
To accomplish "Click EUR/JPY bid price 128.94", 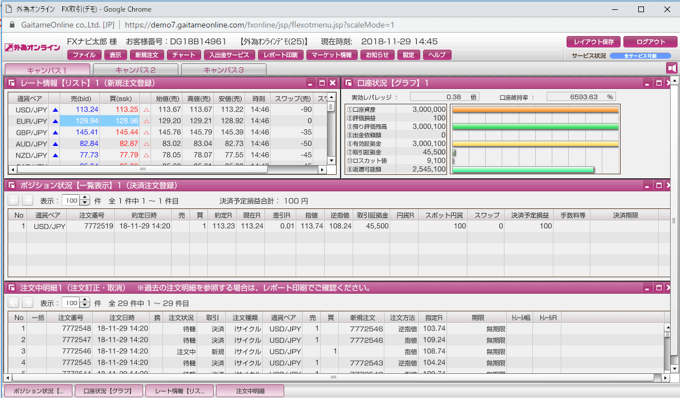I will [x=87, y=121].
